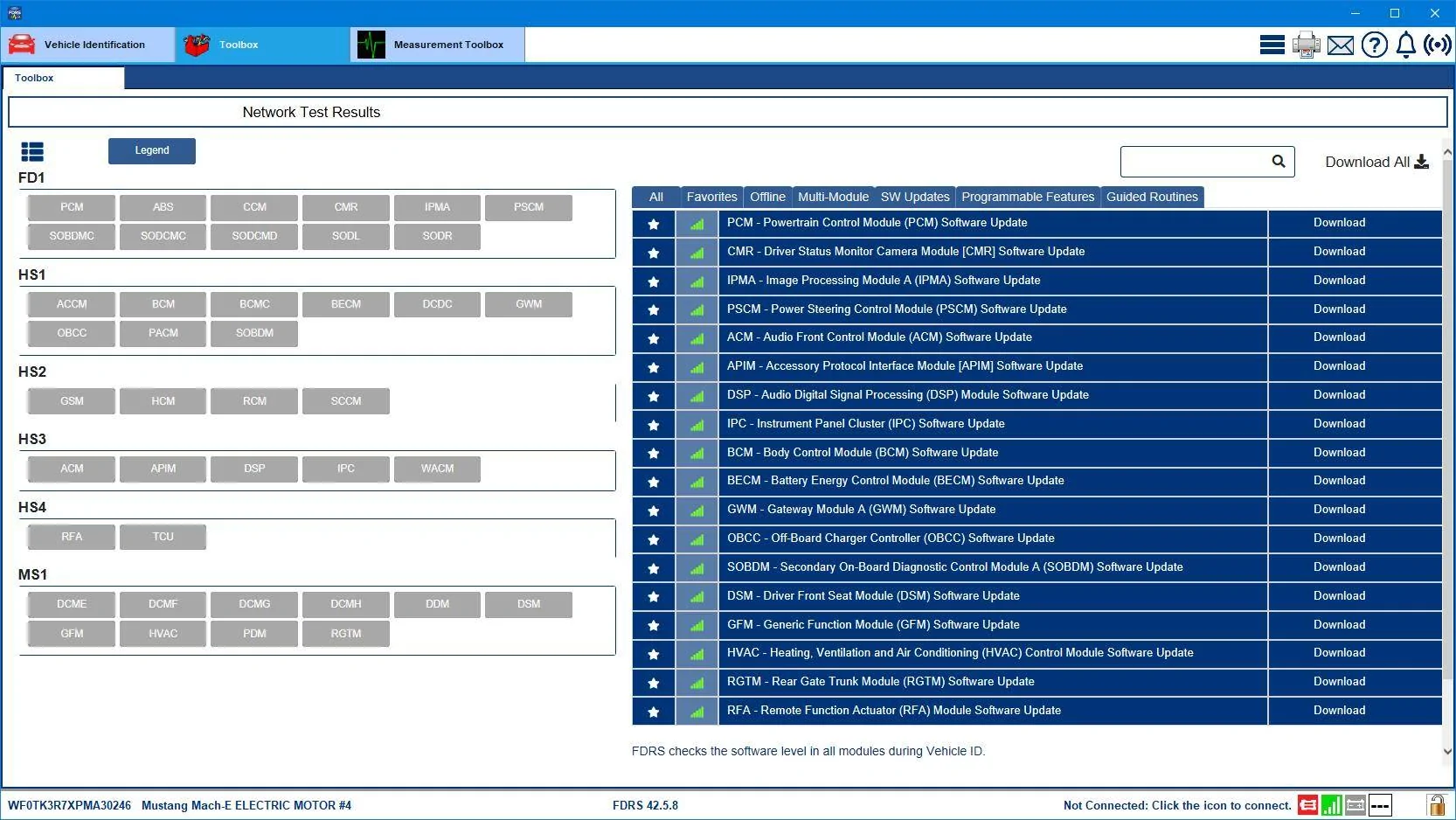Click the signal icon on GWM row
Screen dimensions: 1456x820
pyautogui.click(x=697, y=511)
